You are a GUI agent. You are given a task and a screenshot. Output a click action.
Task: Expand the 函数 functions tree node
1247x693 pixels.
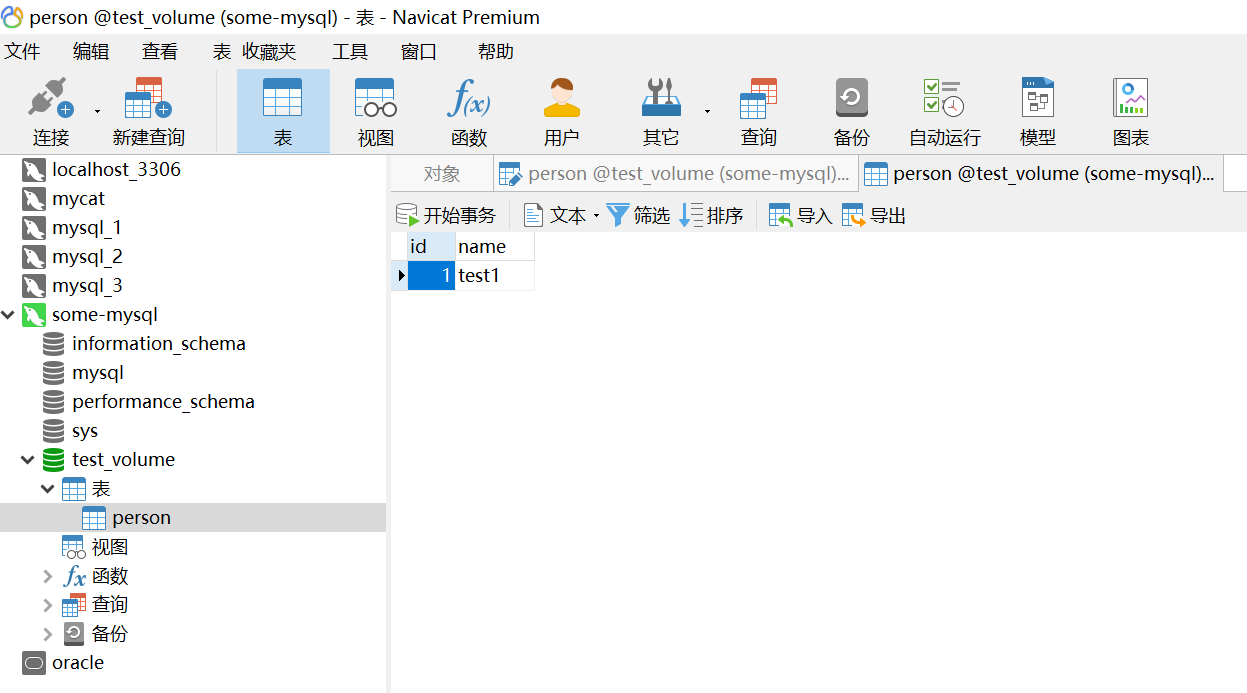click(48, 576)
